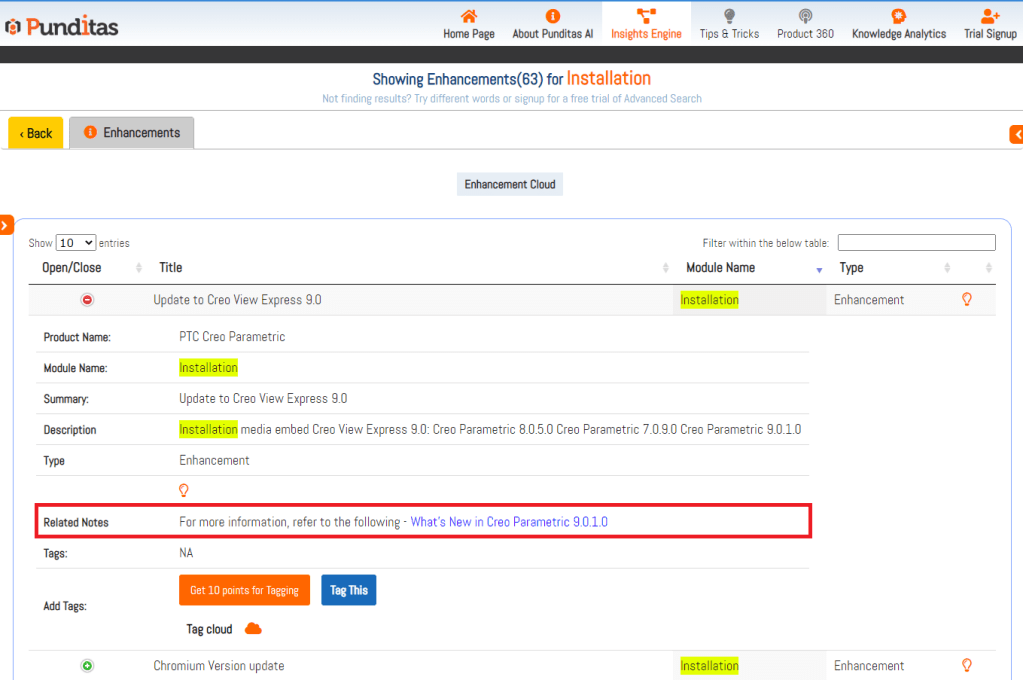This screenshot has width=1023, height=680.
Task: Expand the left orange side panel arrow
Action: (x=6, y=226)
